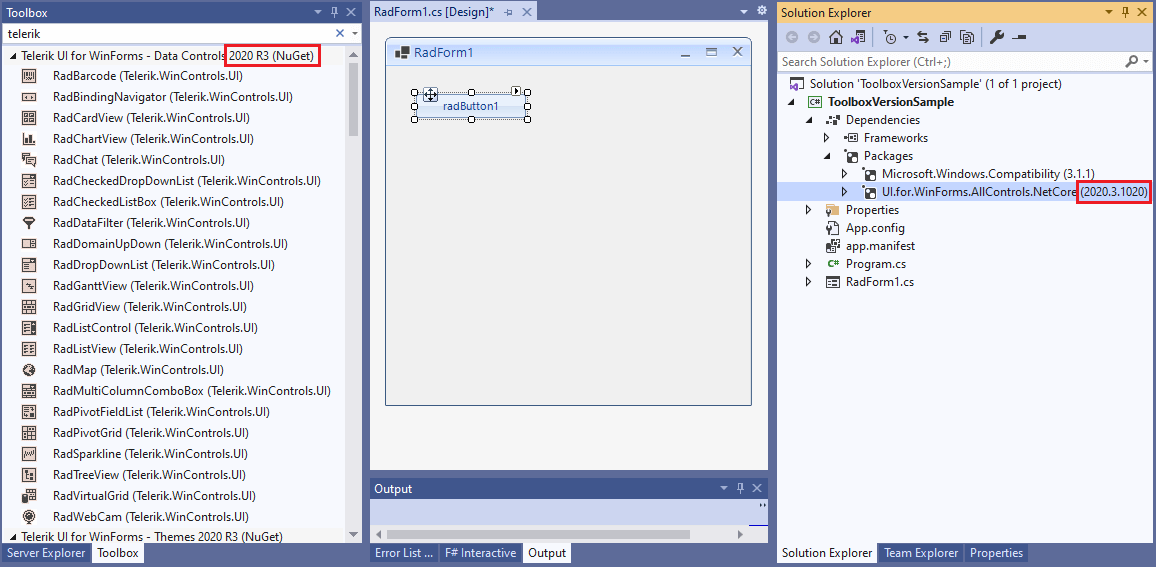The image size is (1156, 567).
Task: Pin the Solution Explorer panel
Action: (x=1125, y=12)
